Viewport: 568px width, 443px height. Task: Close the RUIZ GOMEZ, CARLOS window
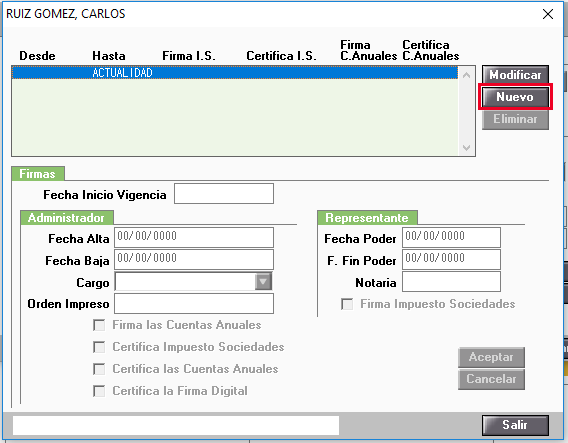coord(548,14)
